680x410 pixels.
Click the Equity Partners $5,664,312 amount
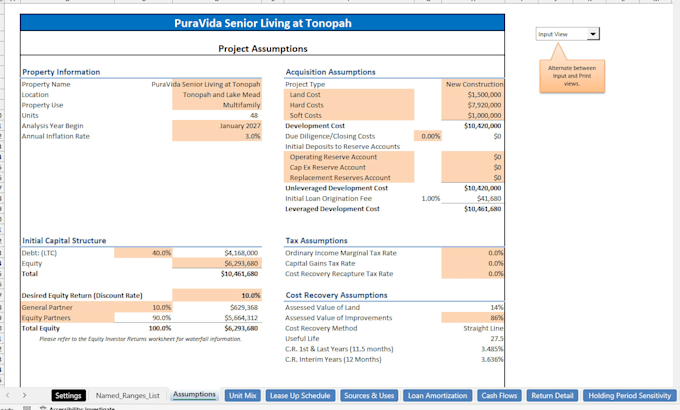click(241, 318)
